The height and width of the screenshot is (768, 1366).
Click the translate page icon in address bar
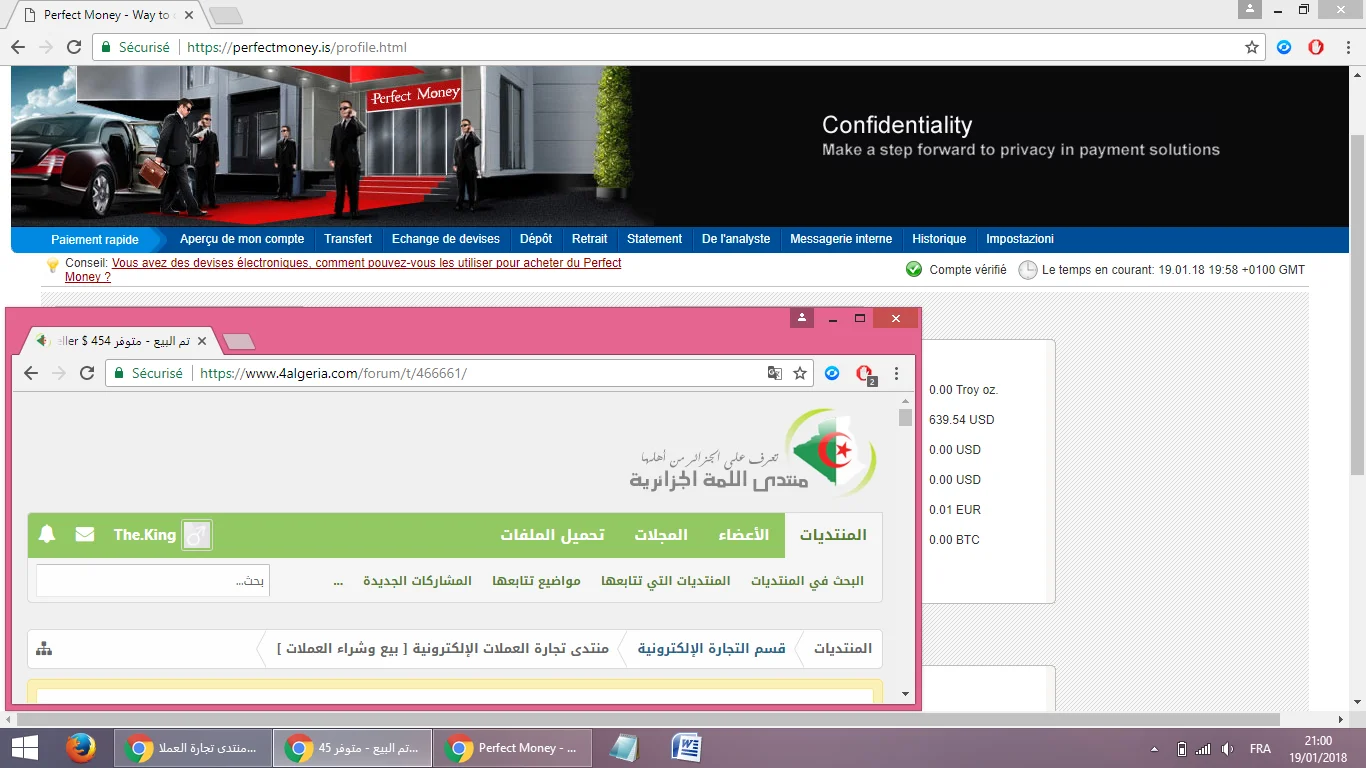point(774,373)
